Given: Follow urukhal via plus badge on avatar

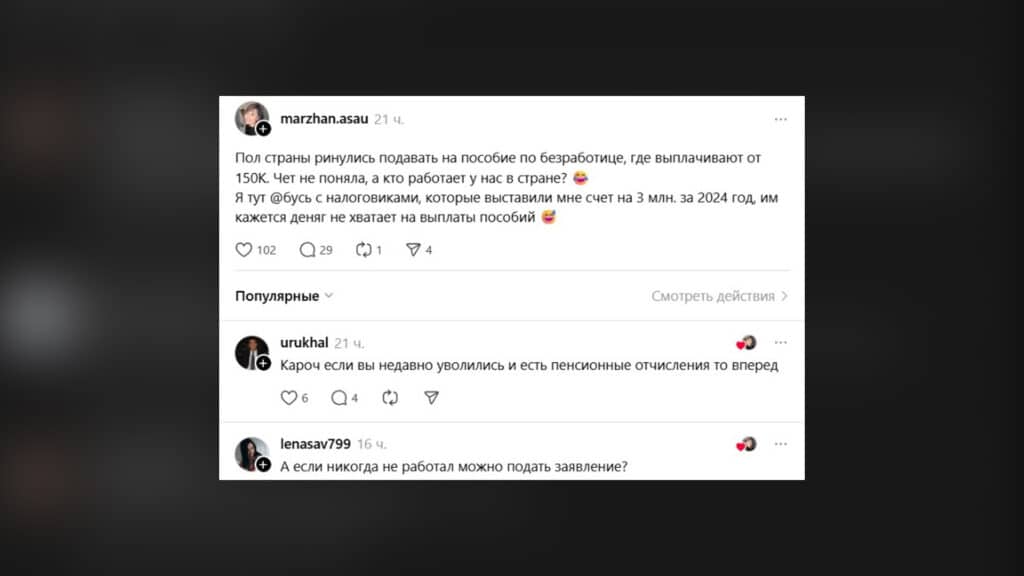Looking at the screenshot, I should pyautogui.click(x=263, y=363).
